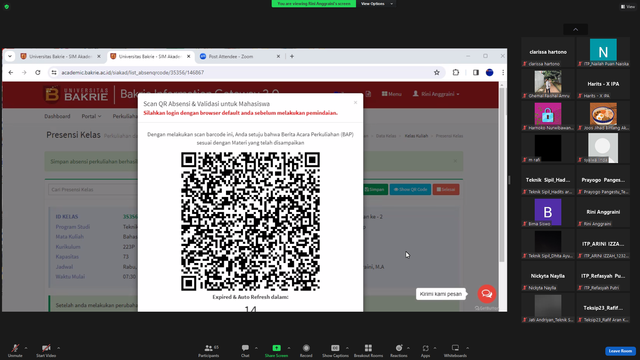
Task: Expand reactions options arrow beside Reactions
Action: pyautogui.click(x=408, y=348)
